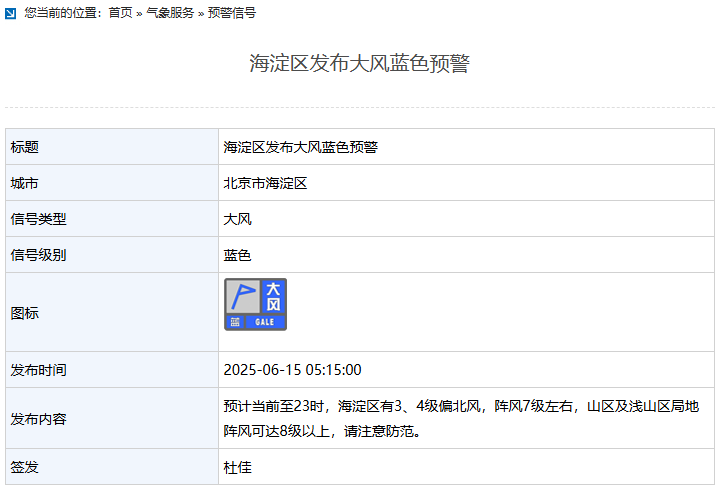Click the page heading 海淀区发布大风蓝色预警
This screenshot has height=494, width=724.
point(359,64)
